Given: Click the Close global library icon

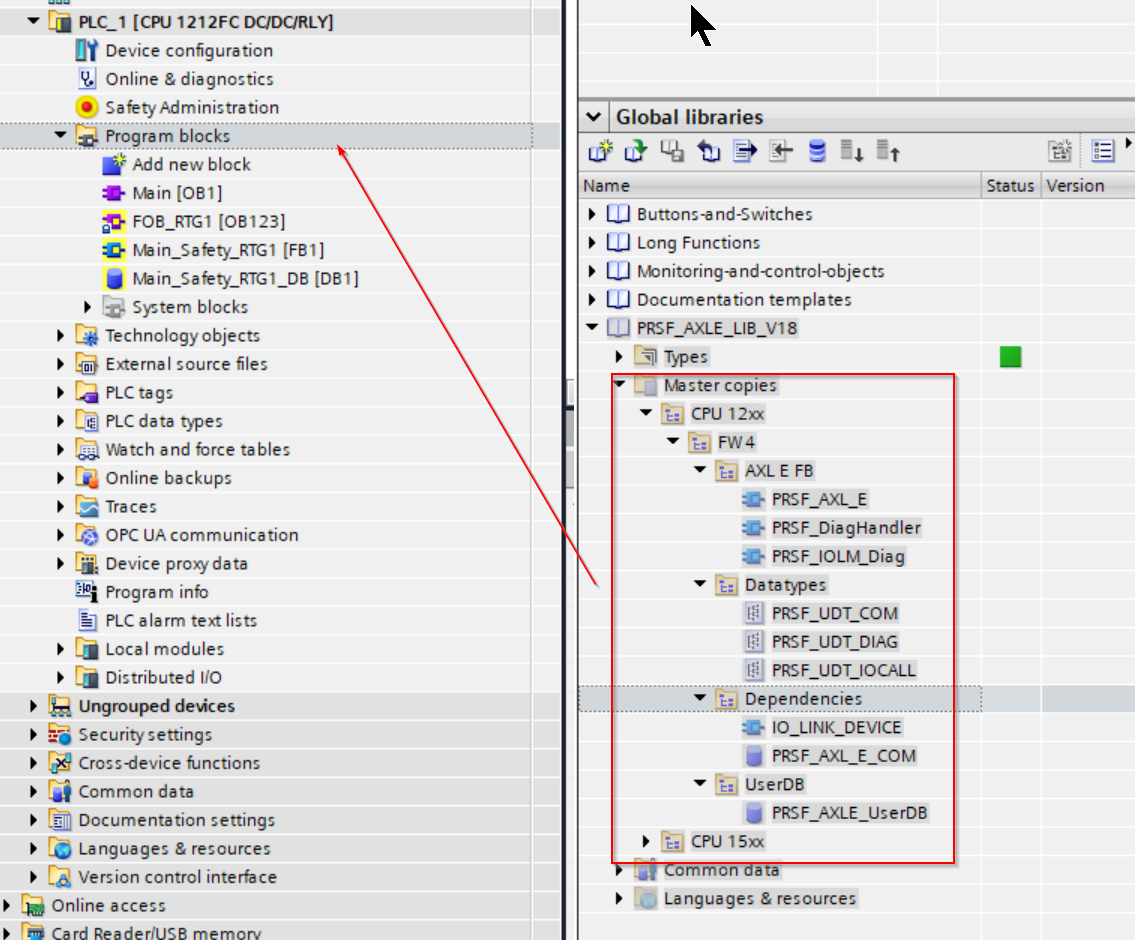Looking at the screenshot, I should pos(709,151).
